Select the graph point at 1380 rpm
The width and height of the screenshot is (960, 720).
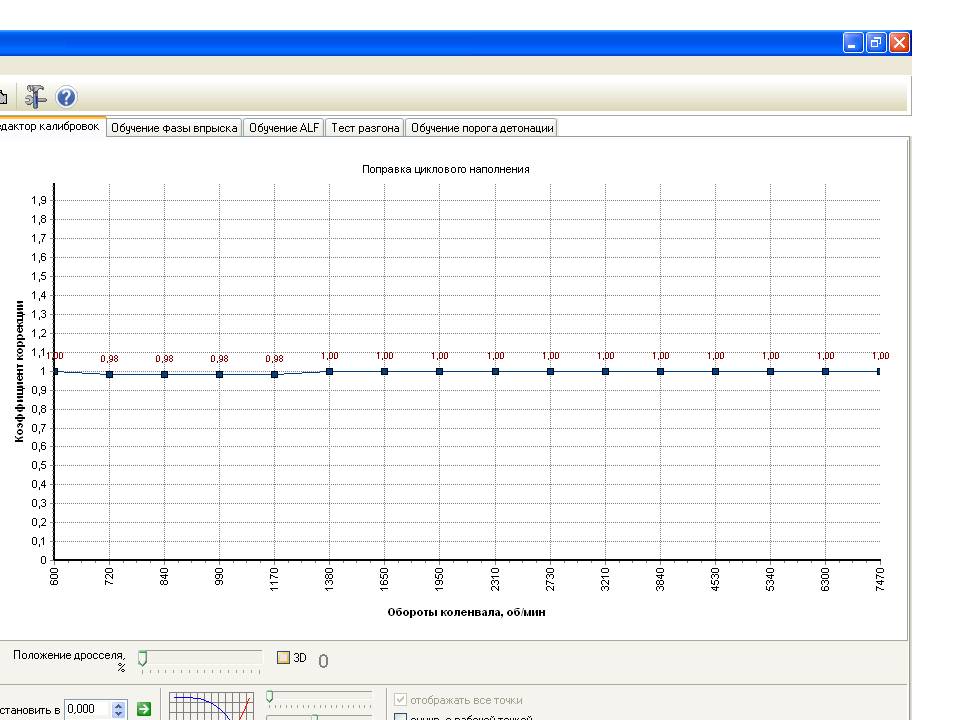pos(329,372)
